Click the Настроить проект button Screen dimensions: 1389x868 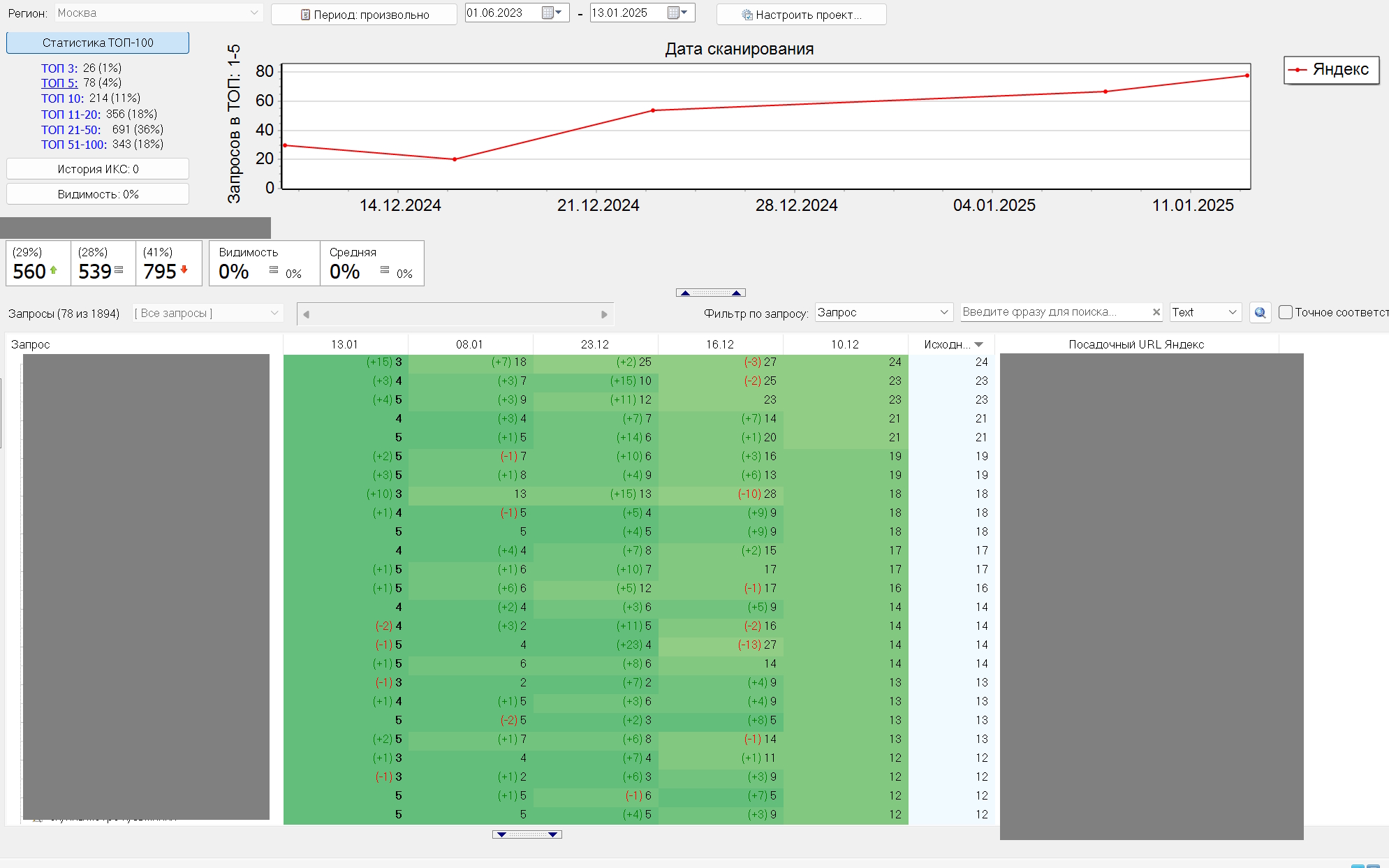click(x=801, y=14)
